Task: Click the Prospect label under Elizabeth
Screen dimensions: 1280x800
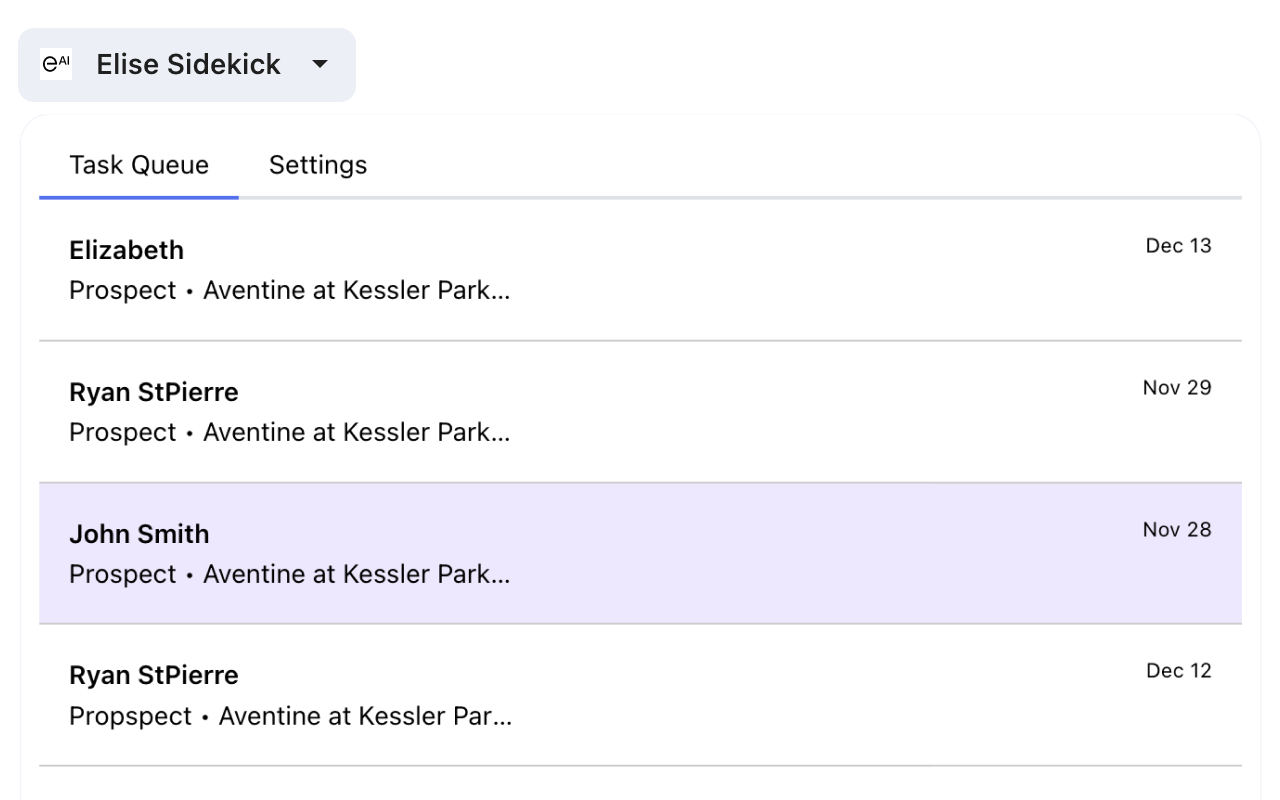Action: tap(122, 291)
